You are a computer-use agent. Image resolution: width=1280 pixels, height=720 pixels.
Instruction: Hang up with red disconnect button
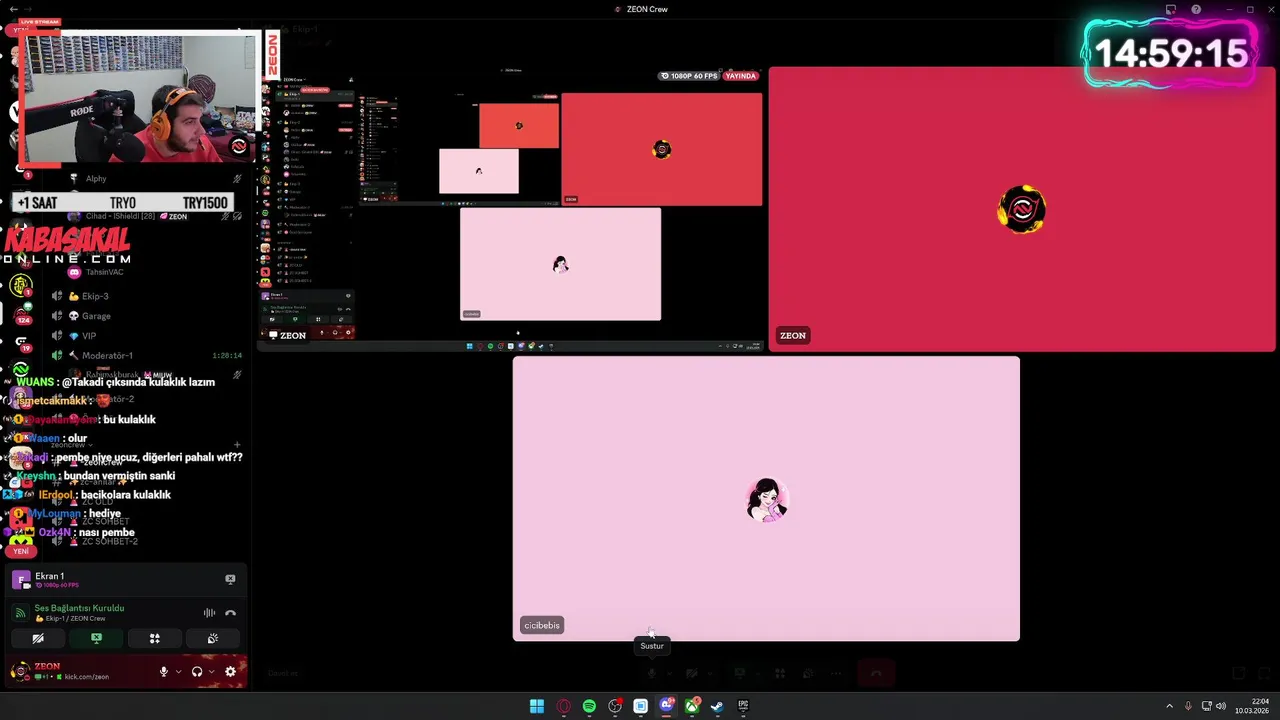point(876,673)
